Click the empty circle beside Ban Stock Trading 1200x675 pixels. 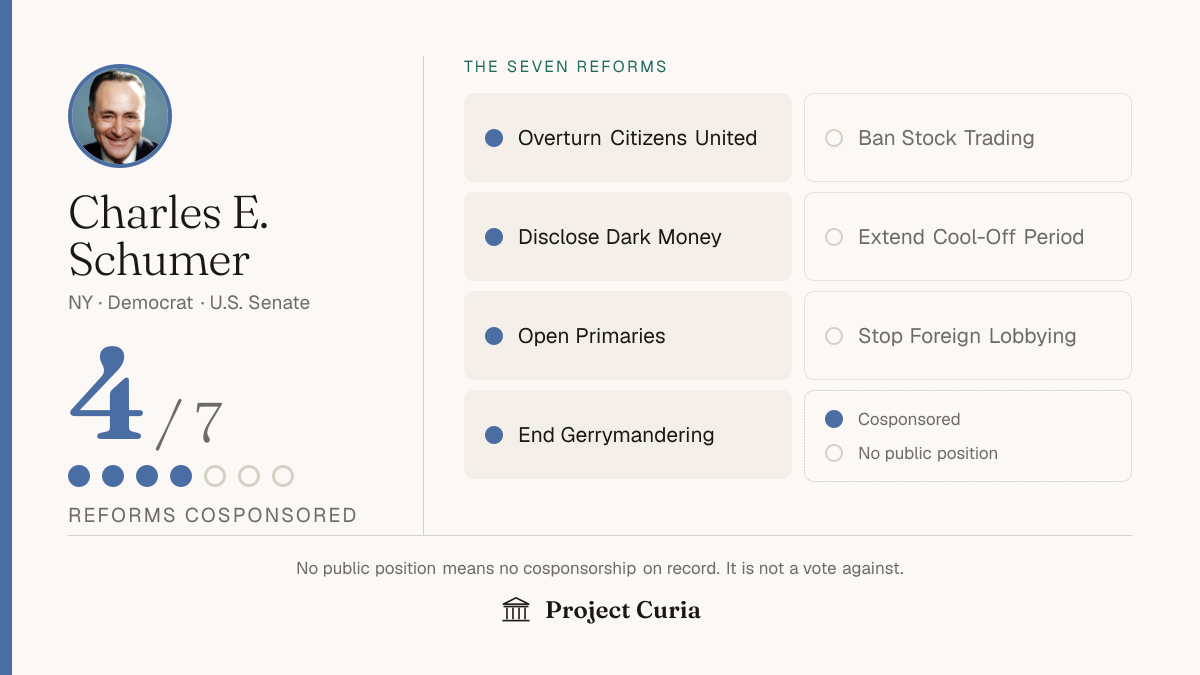tap(834, 138)
